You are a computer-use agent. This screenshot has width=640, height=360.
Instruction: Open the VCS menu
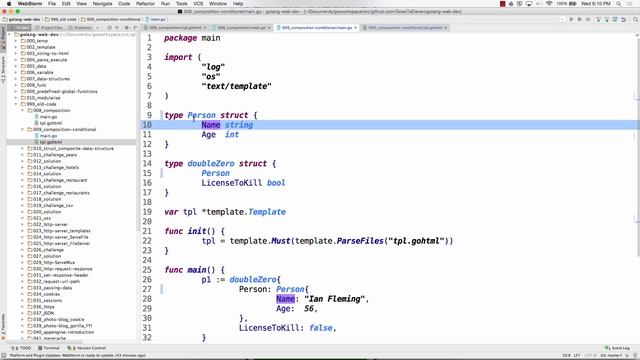coord(198,4)
